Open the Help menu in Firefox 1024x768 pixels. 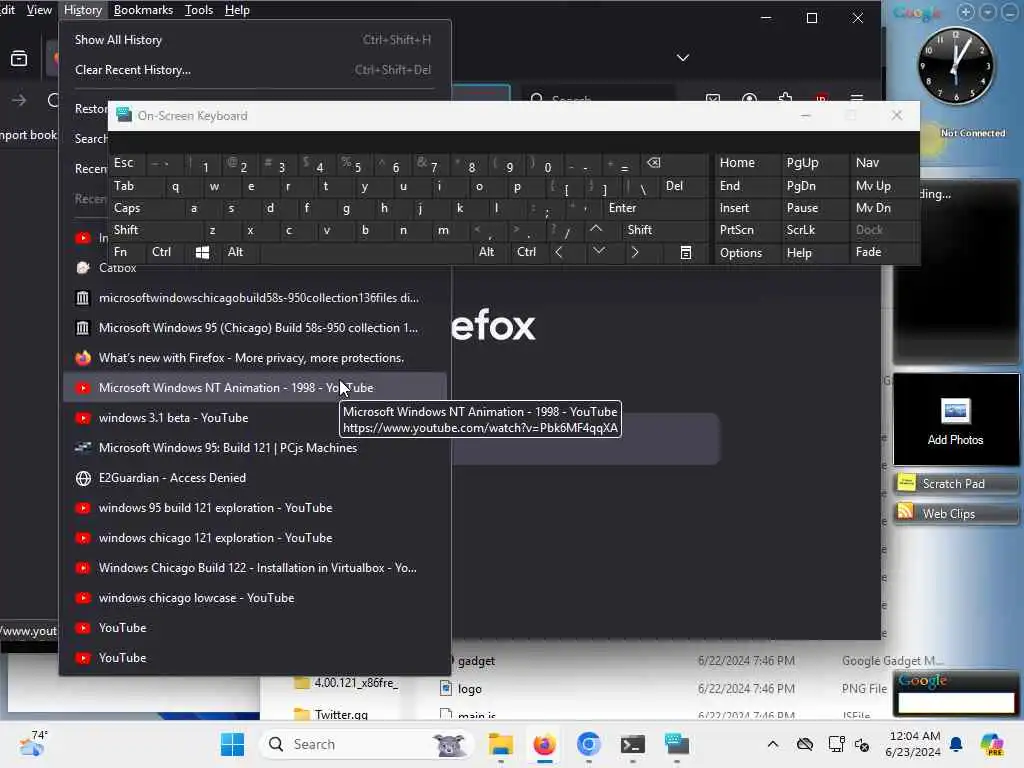coord(237,10)
